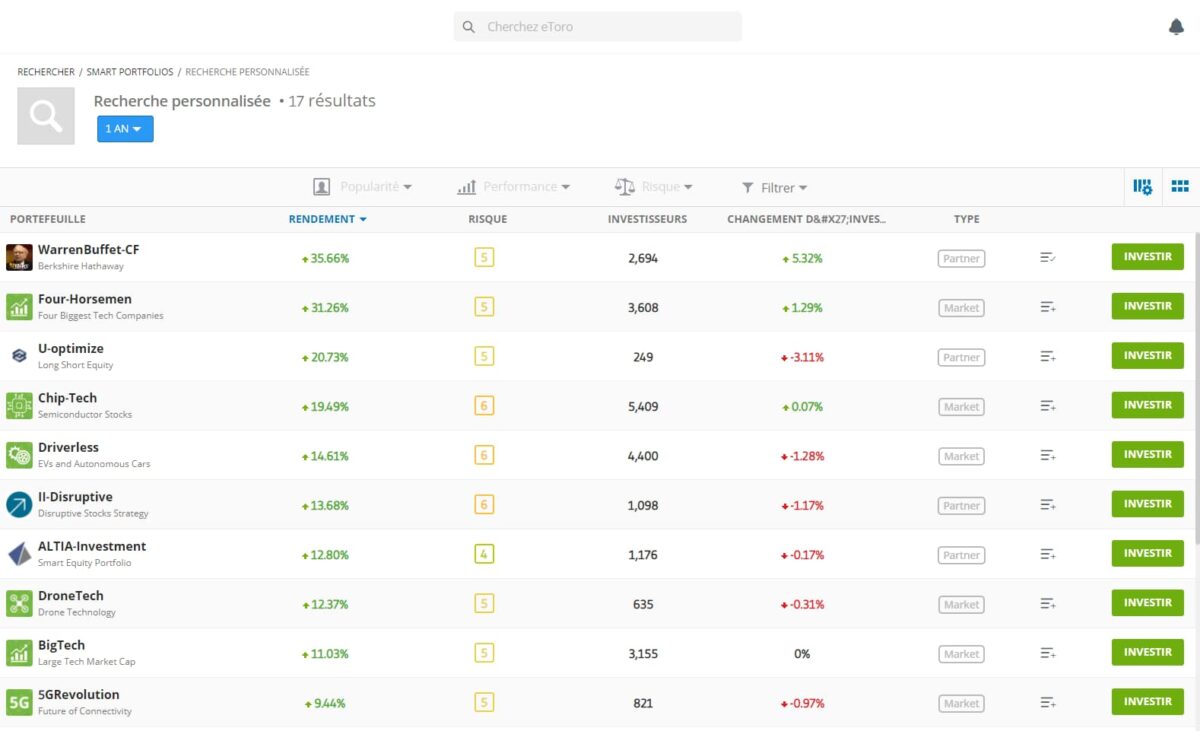This screenshot has height=731, width=1200.
Task: Open Four-Horsemen portfolio name
Action: click(x=85, y=299)
